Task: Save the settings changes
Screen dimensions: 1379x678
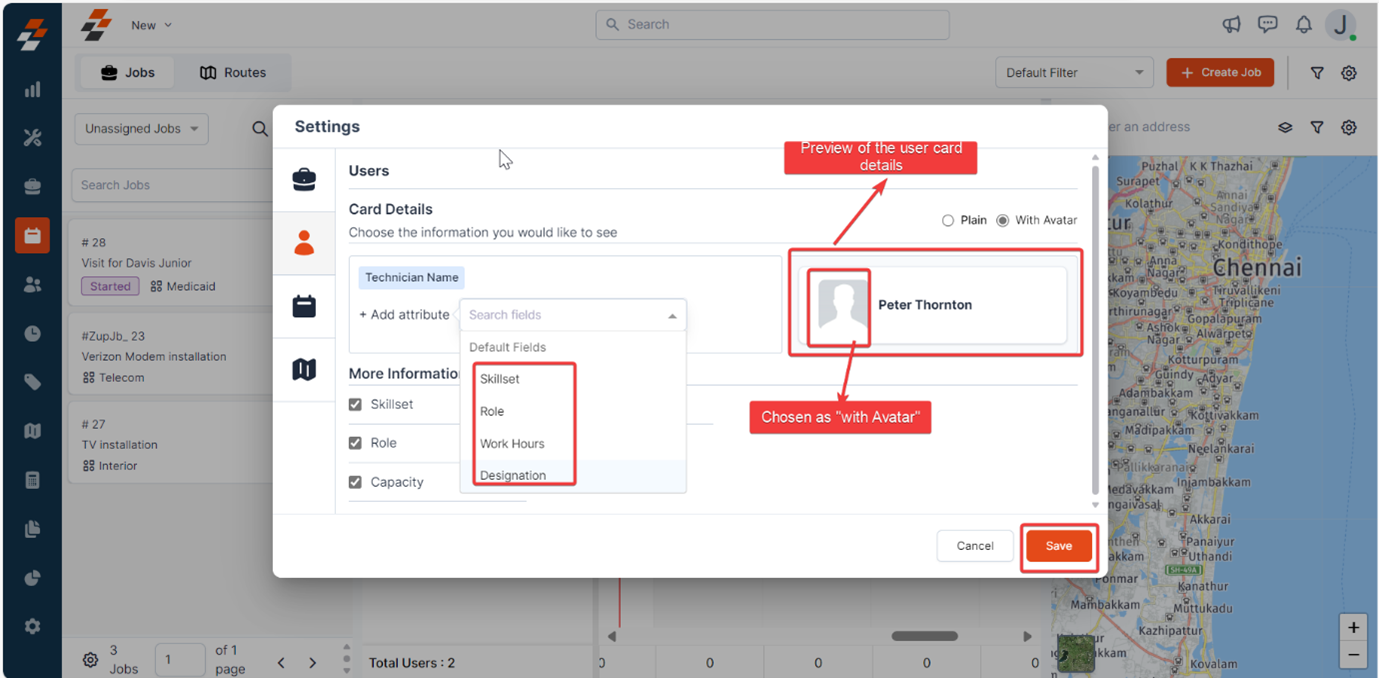Action: point(1059,546)
